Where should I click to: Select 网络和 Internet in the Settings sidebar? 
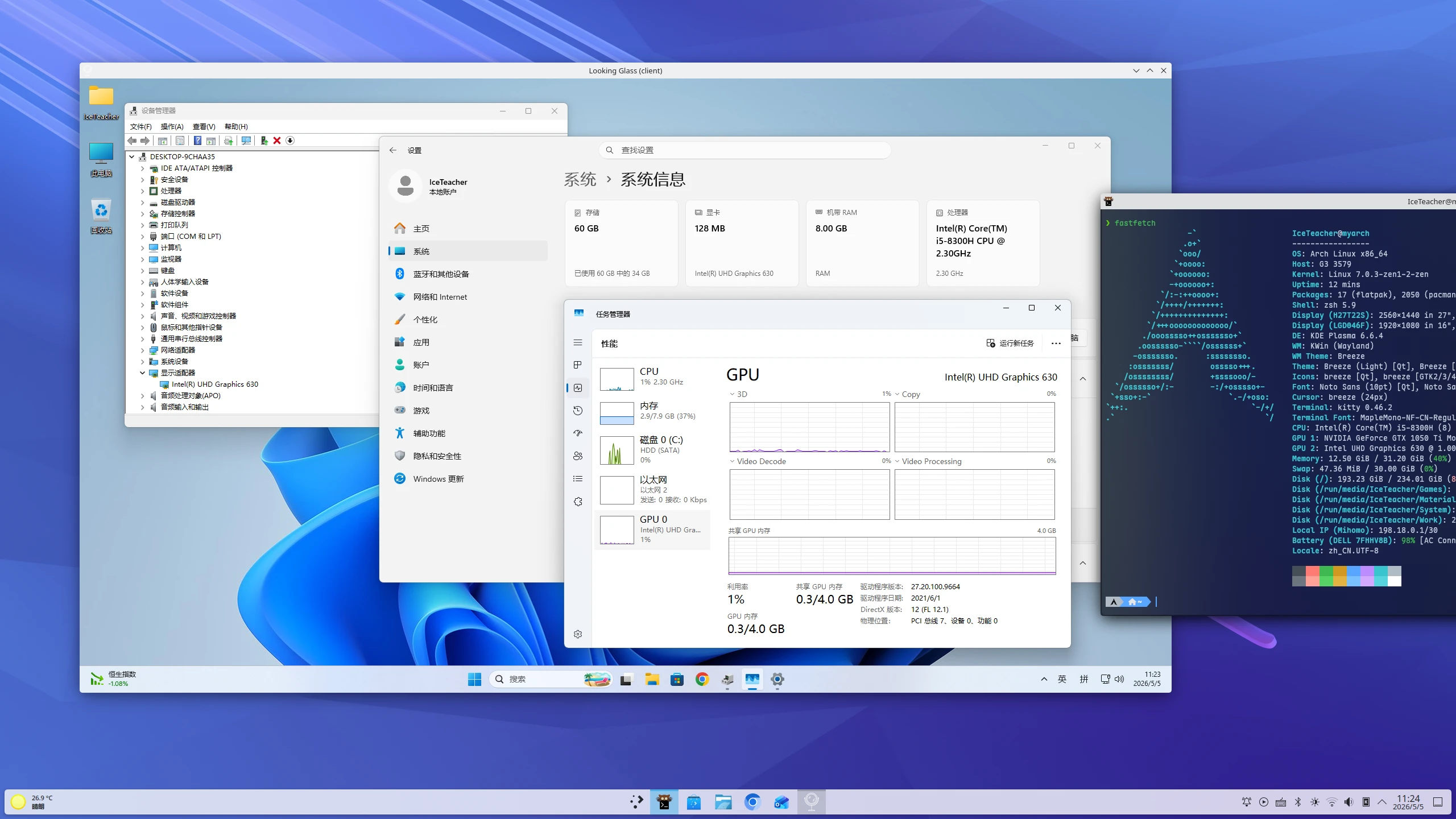[x=468, y=297]
